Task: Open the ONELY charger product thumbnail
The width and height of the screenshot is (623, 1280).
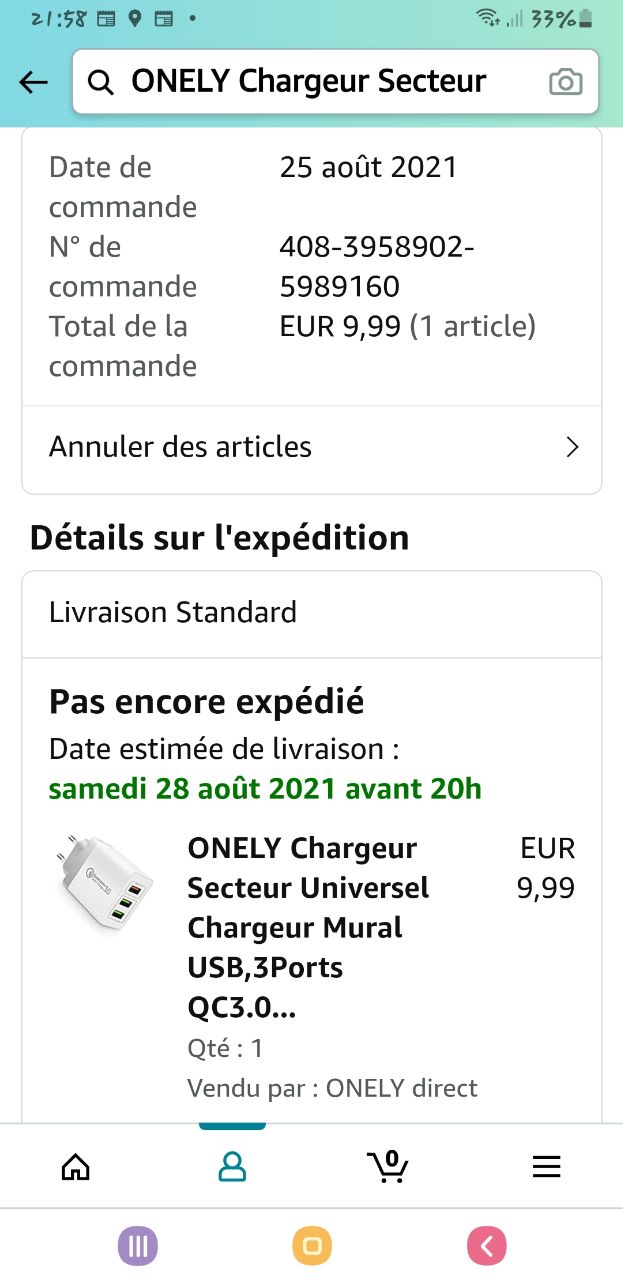Action: [x=103, y=883]
